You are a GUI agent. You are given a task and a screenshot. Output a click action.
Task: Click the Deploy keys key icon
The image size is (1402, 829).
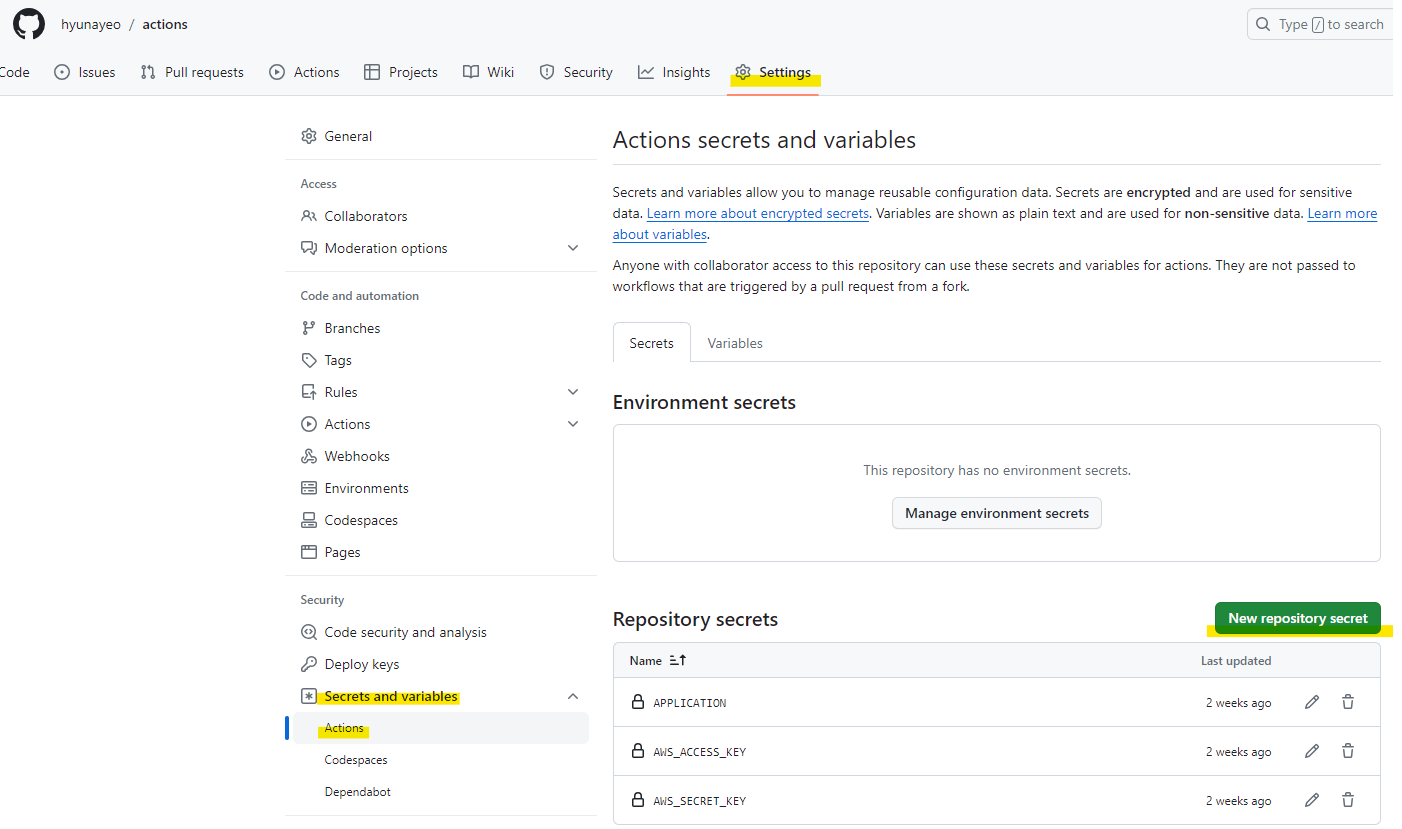click(x=309, y=664)
